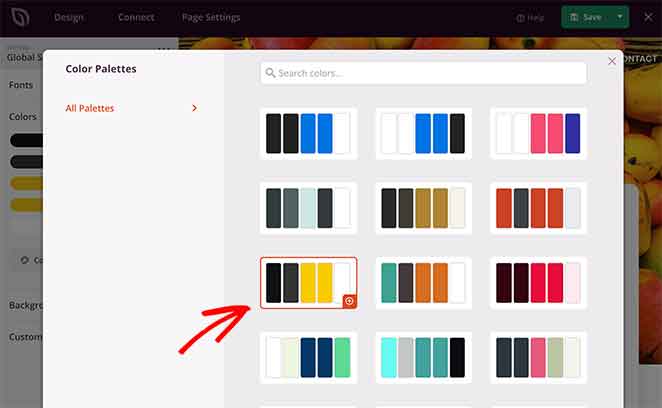Click the search magnifier icon
This screenshot has height=408, width=662.
270,73
